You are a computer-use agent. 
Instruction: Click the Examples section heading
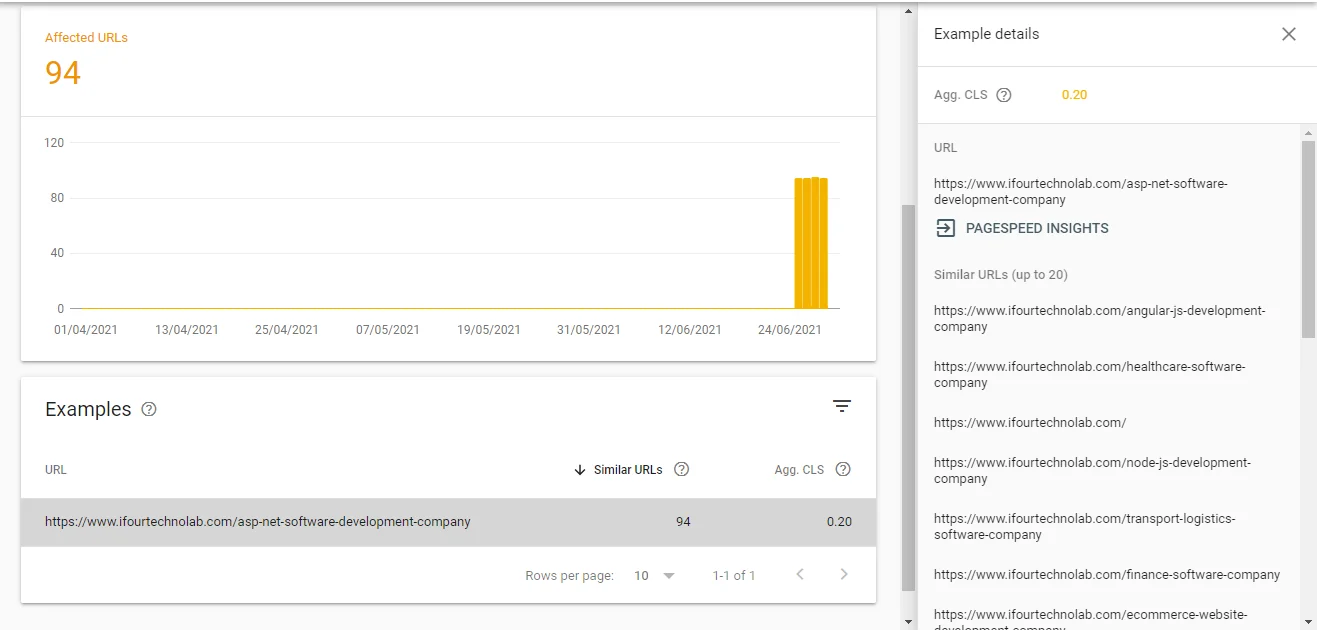coord(88,409)
